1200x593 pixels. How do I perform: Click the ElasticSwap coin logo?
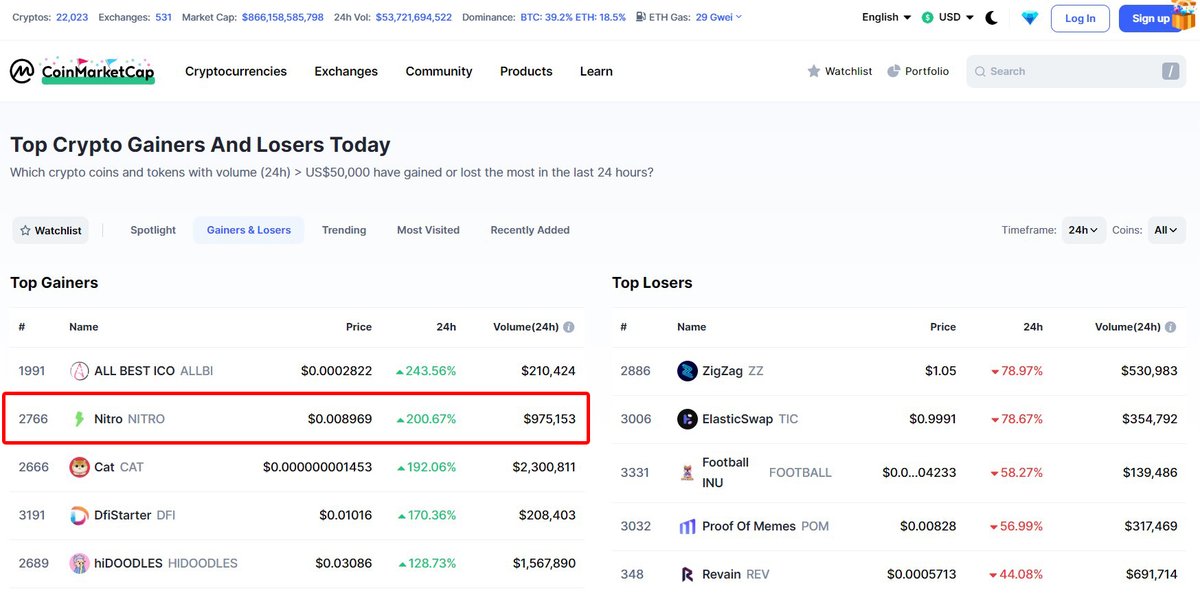687,419
